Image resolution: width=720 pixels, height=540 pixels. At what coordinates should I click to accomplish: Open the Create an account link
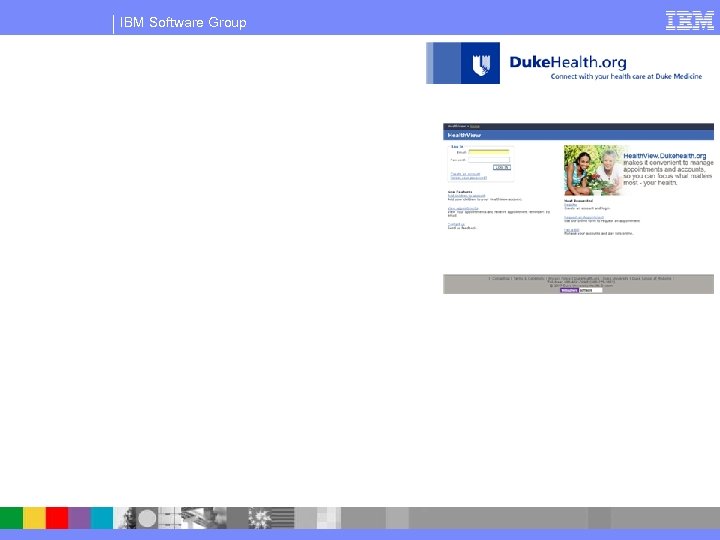coord(465,174)
